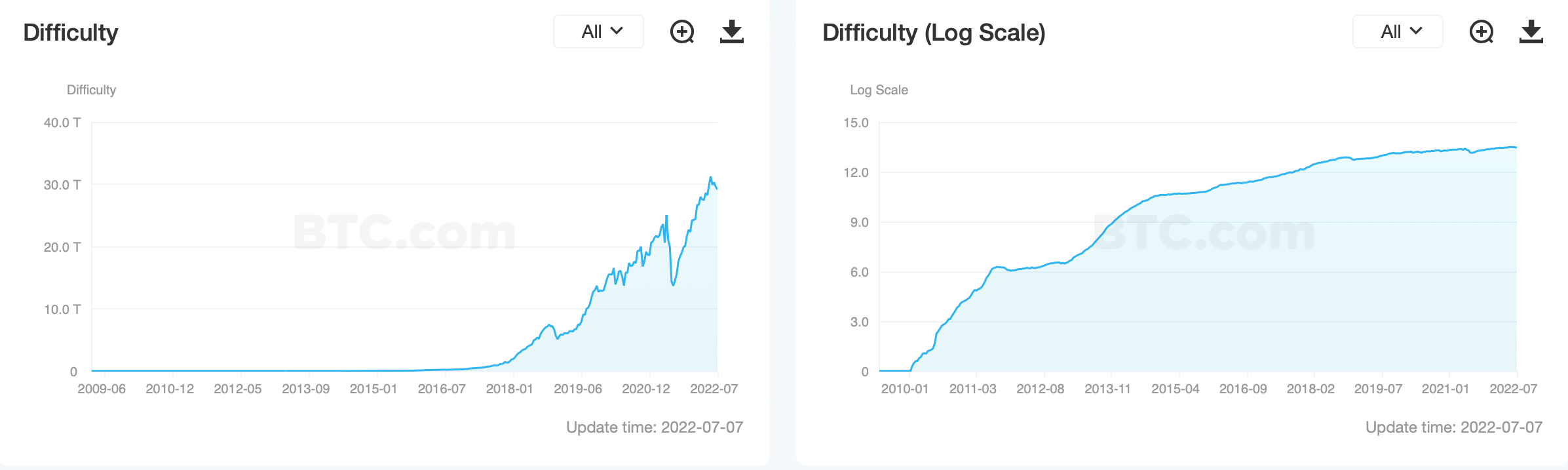
Task: Click the 2016-09 label on Log Scale x-axis
Action: [1242, 389]
